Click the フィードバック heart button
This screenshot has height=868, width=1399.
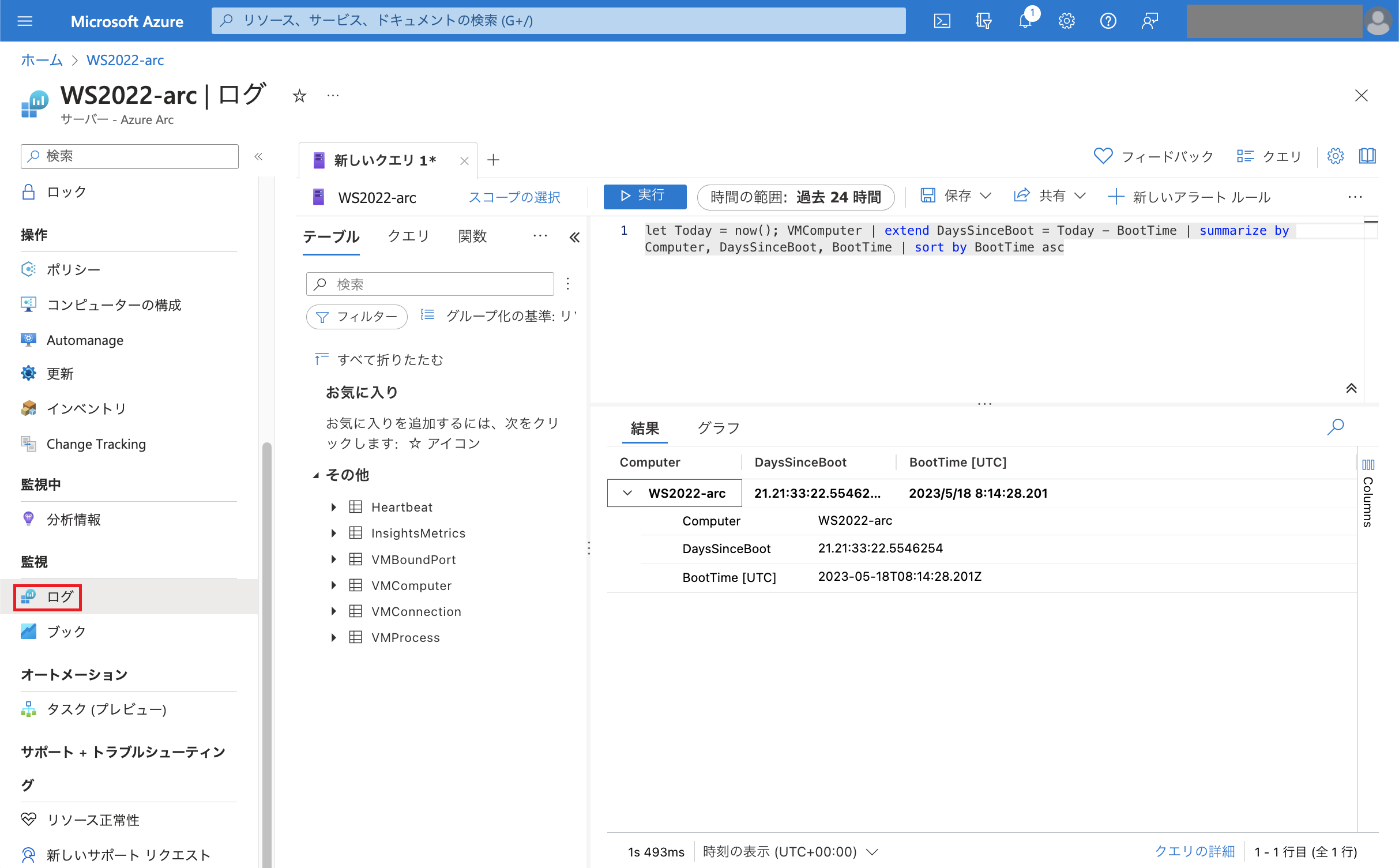(1154, 156)
